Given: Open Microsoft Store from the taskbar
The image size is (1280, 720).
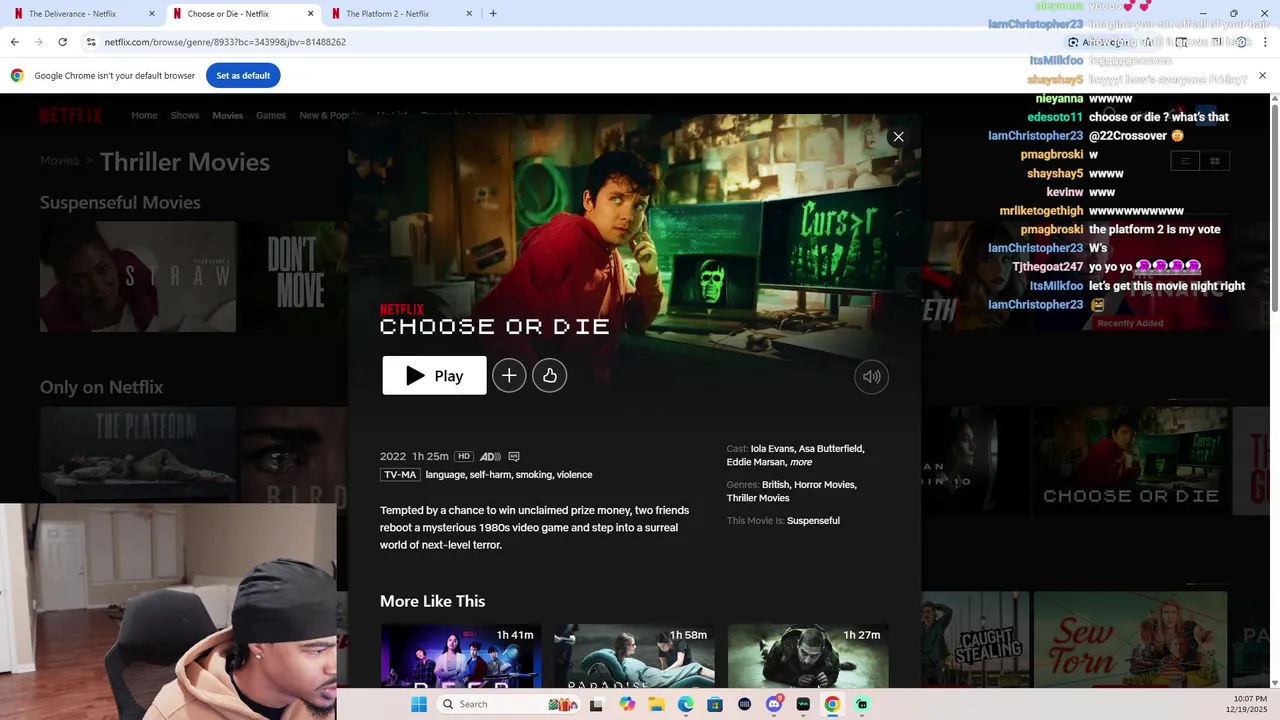Looking at the screenshot, I should (715, 704).
